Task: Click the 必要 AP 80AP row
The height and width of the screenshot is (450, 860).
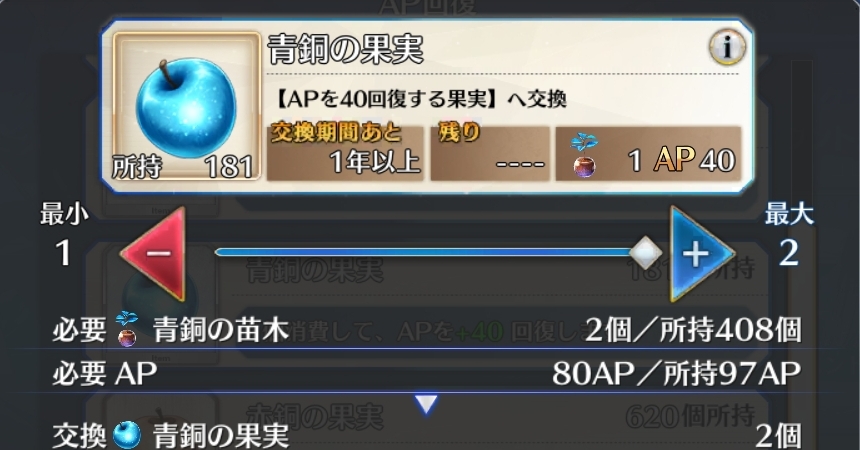Action: point(427,373)
